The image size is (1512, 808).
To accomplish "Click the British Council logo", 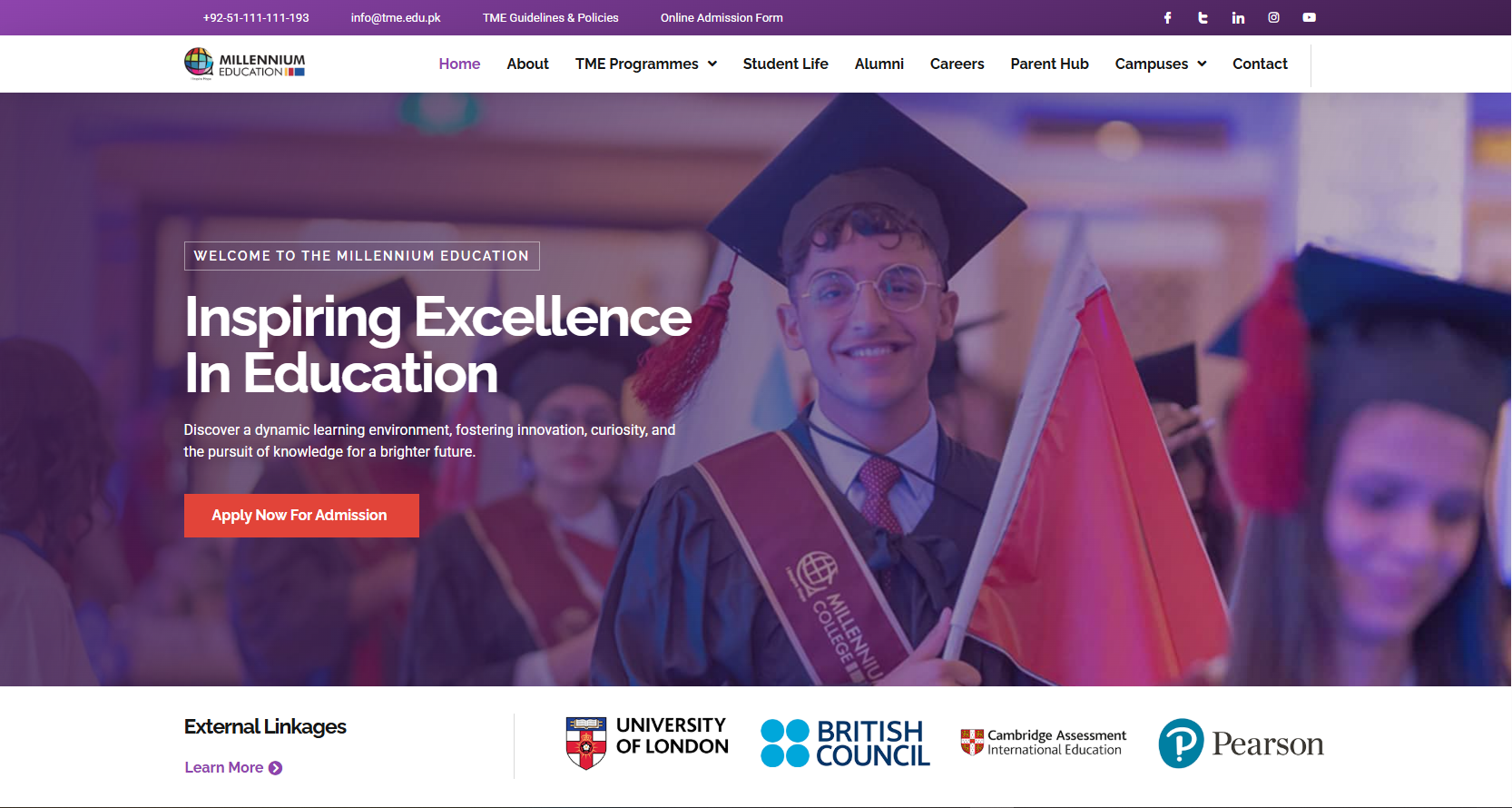I will [x=845, y=744].
